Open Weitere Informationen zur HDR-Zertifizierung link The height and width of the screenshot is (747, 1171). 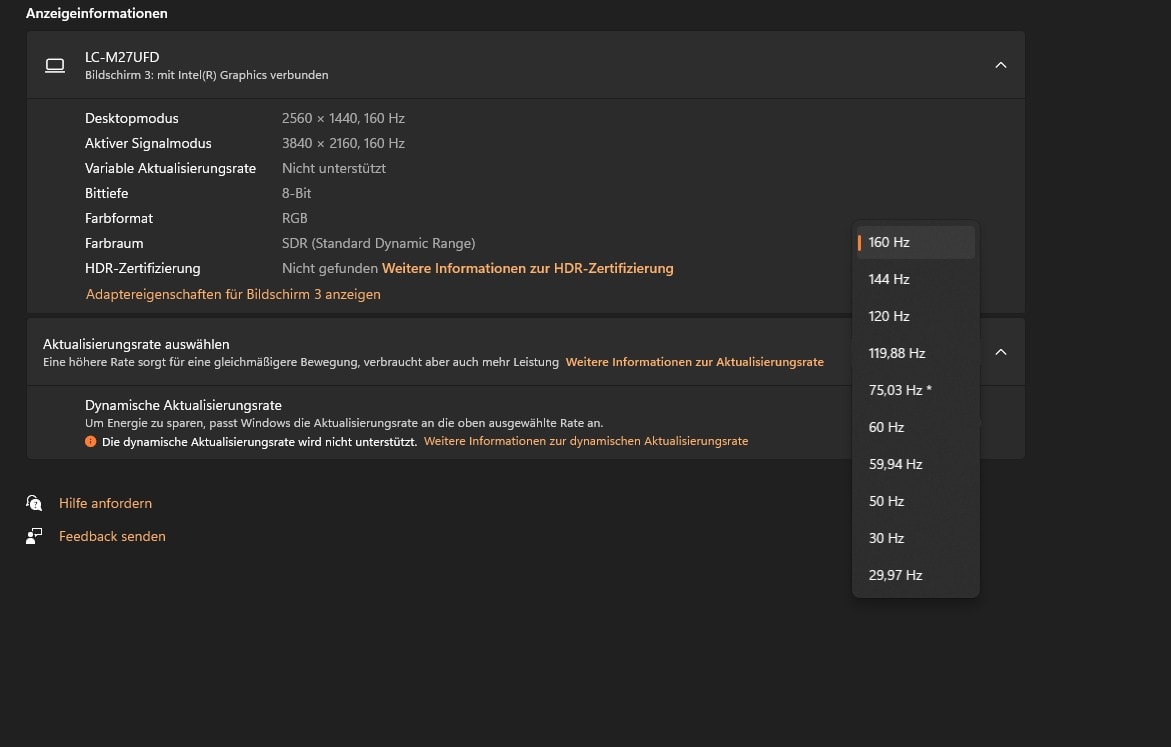pos(527,268)
